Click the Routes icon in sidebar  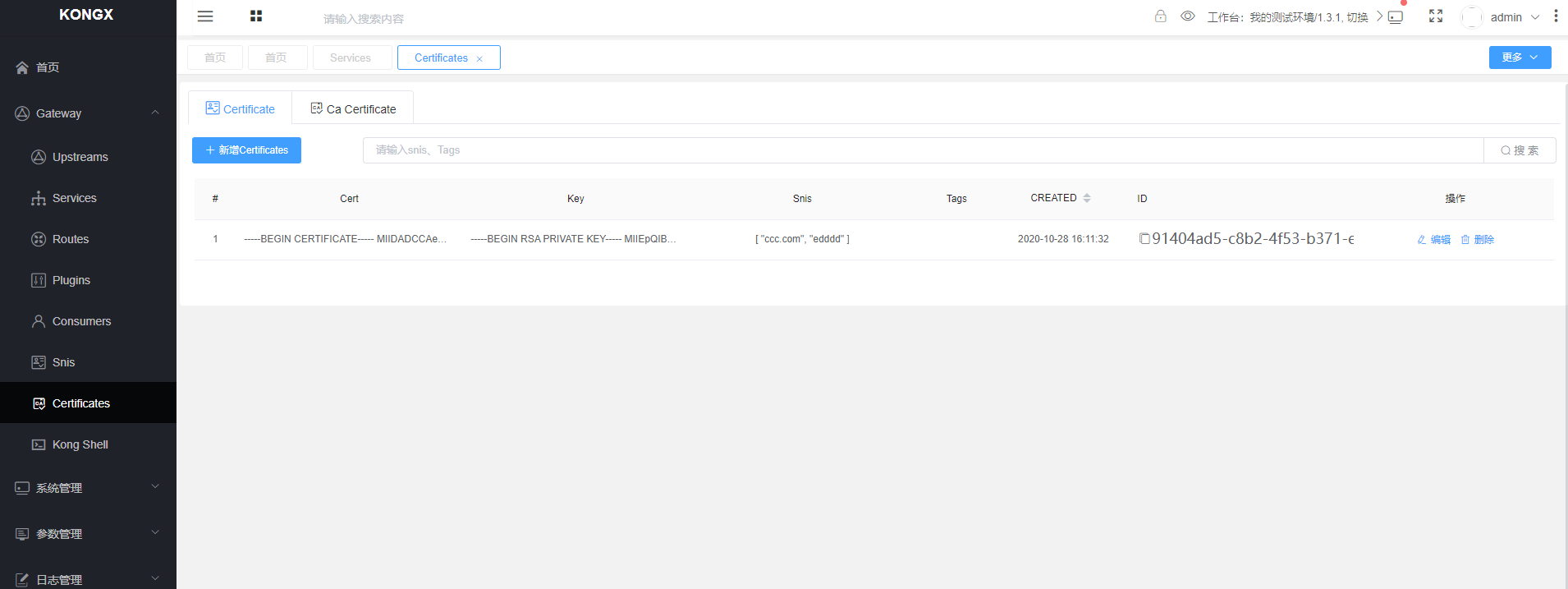[x=39, y=239]
